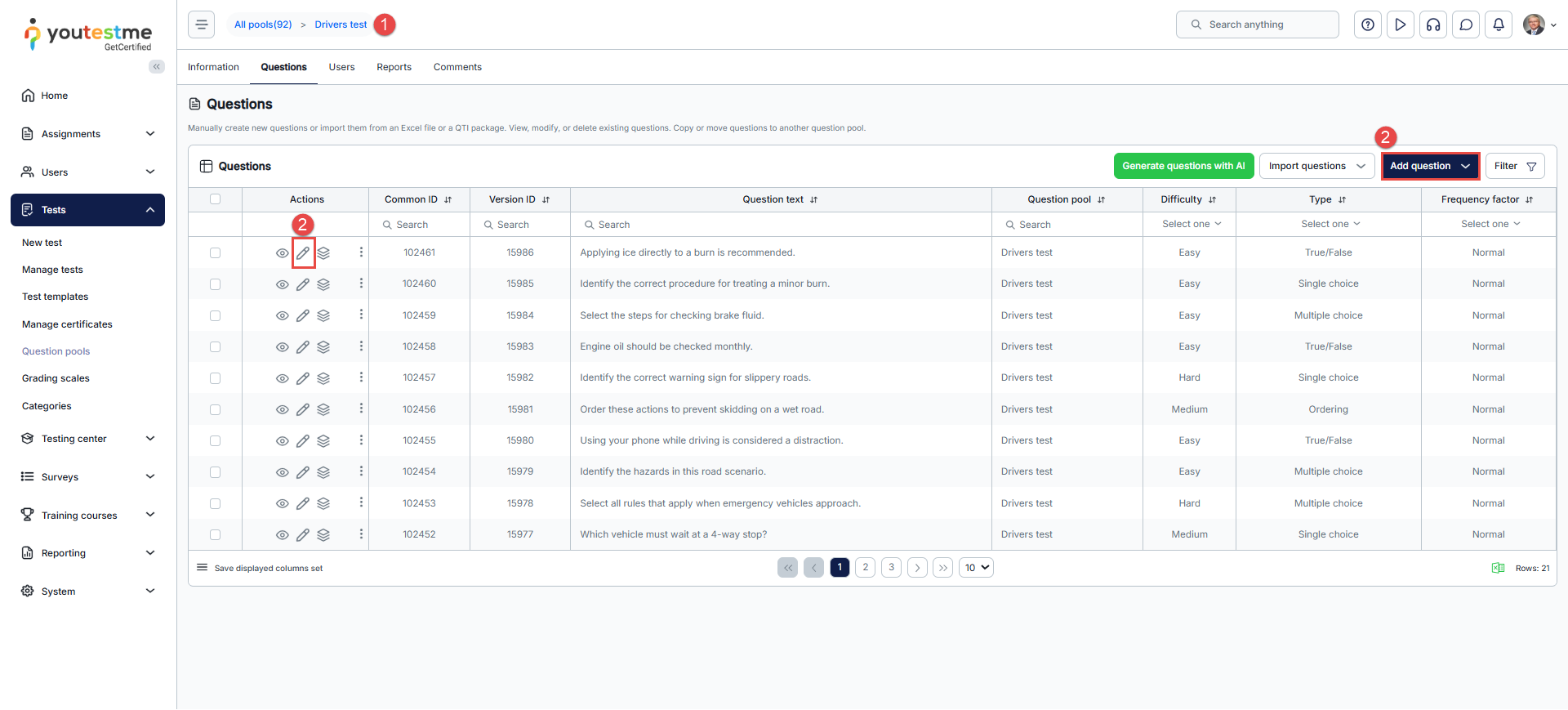Click the headset support icon
Screen dimensions: 1568x710
pos(1432,25)
